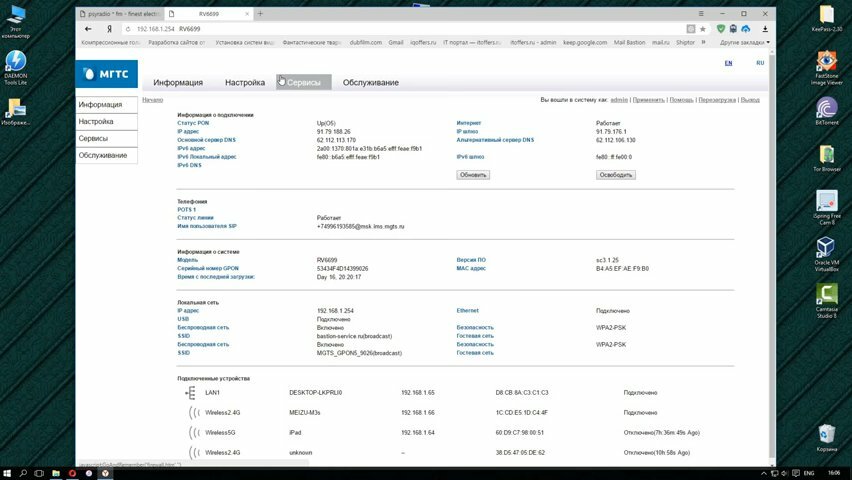Click the SIP username +74996193585@msk.ims.mgts.ru
852x480 pixels.
(360, 226)
